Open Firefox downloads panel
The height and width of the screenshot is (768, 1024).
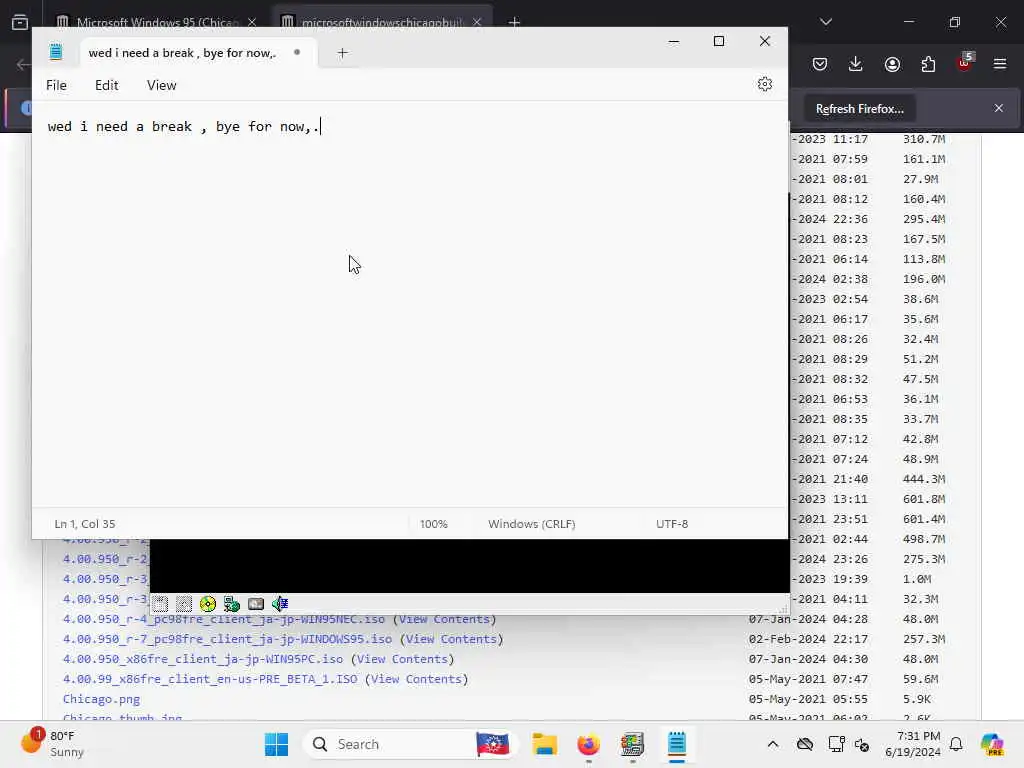coord(856,64)
